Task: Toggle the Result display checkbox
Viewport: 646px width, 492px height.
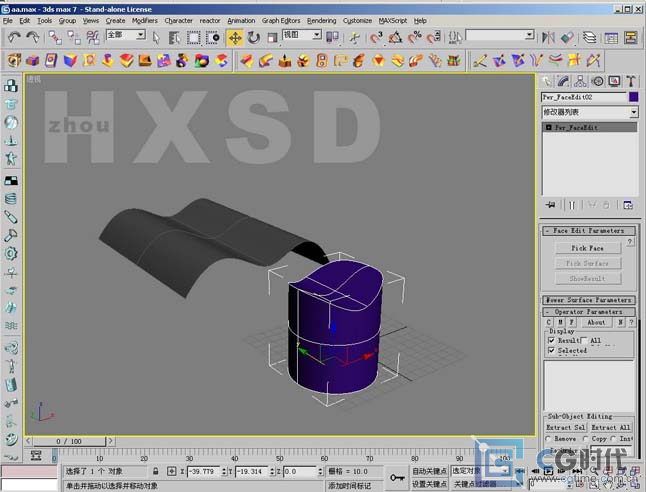Action: (x=551, y=340)
